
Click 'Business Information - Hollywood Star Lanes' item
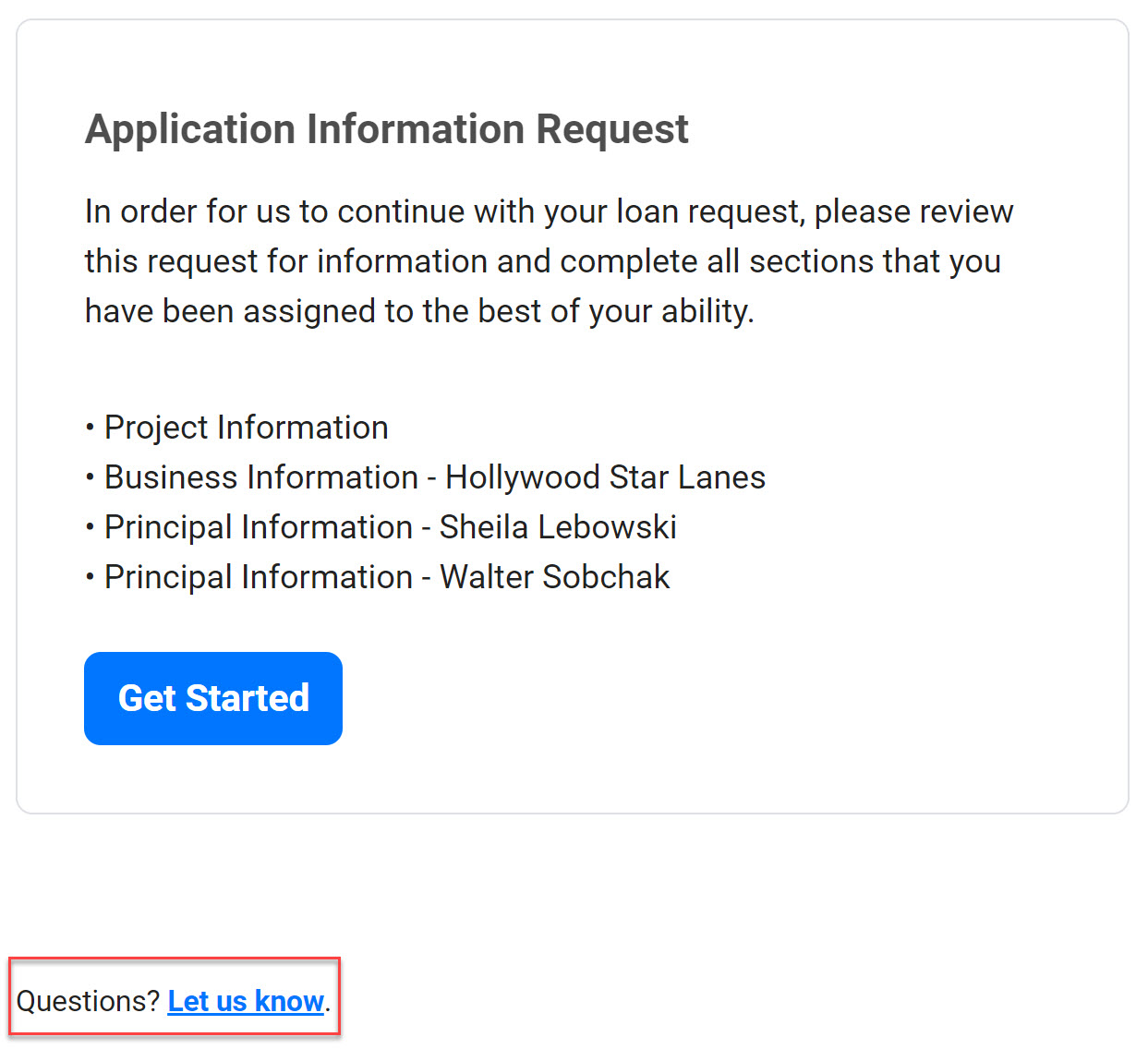point(426,477)
